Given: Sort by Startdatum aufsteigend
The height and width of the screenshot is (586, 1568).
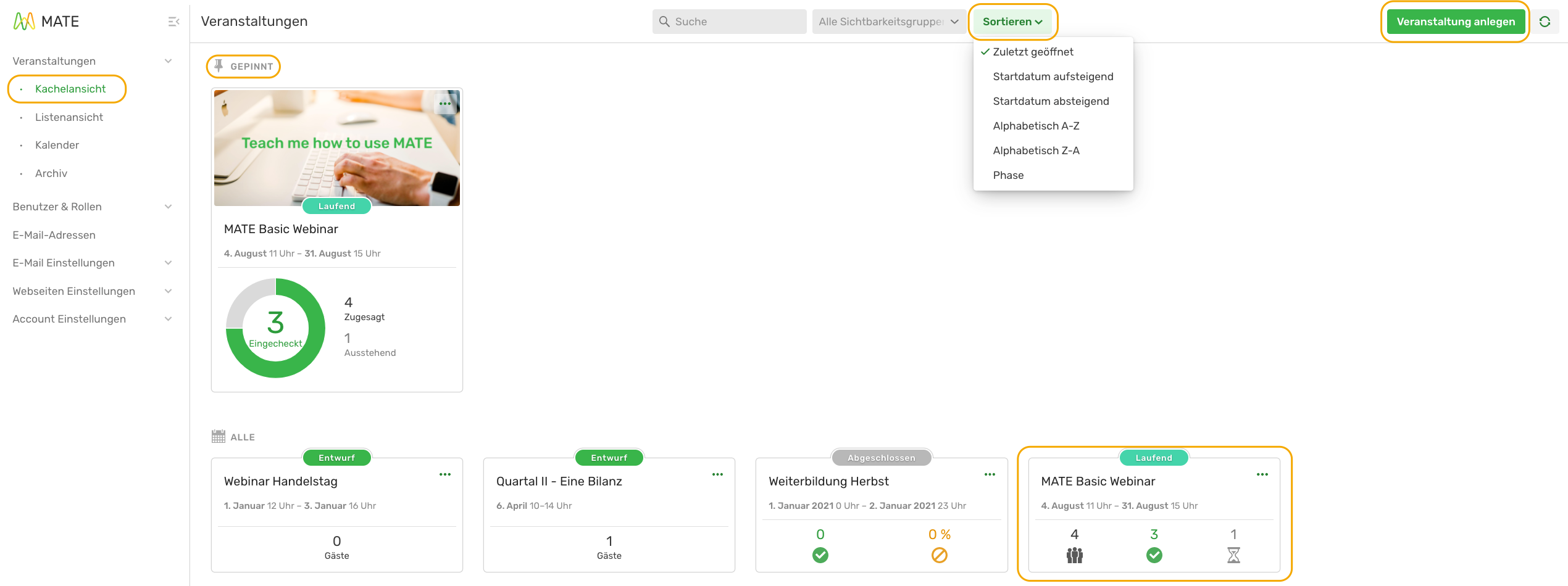Looking at the screenshot, I should click(x=1053, y=76).
